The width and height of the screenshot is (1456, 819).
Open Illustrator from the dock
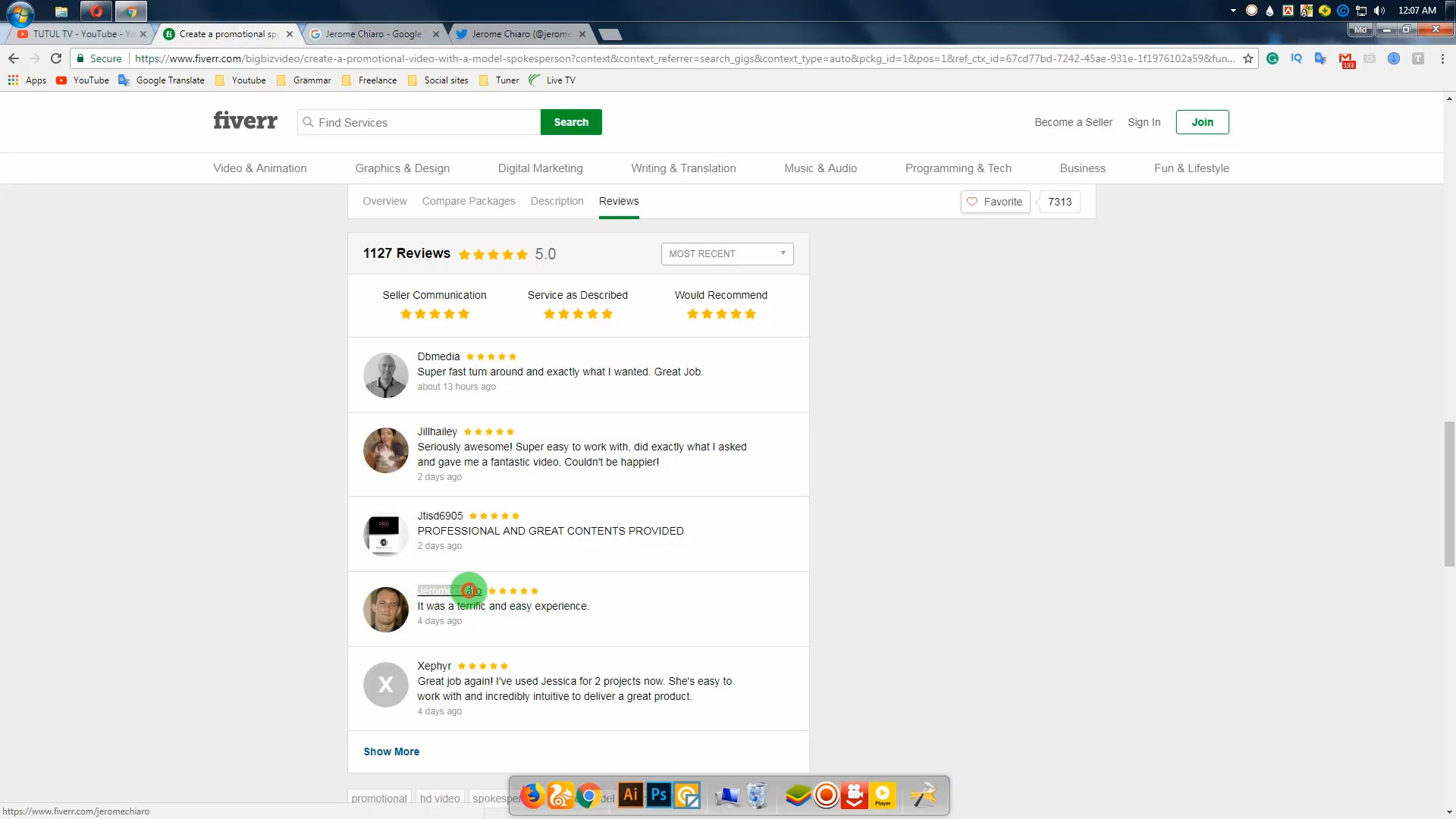pyautogui.click(x=630, y=795)
